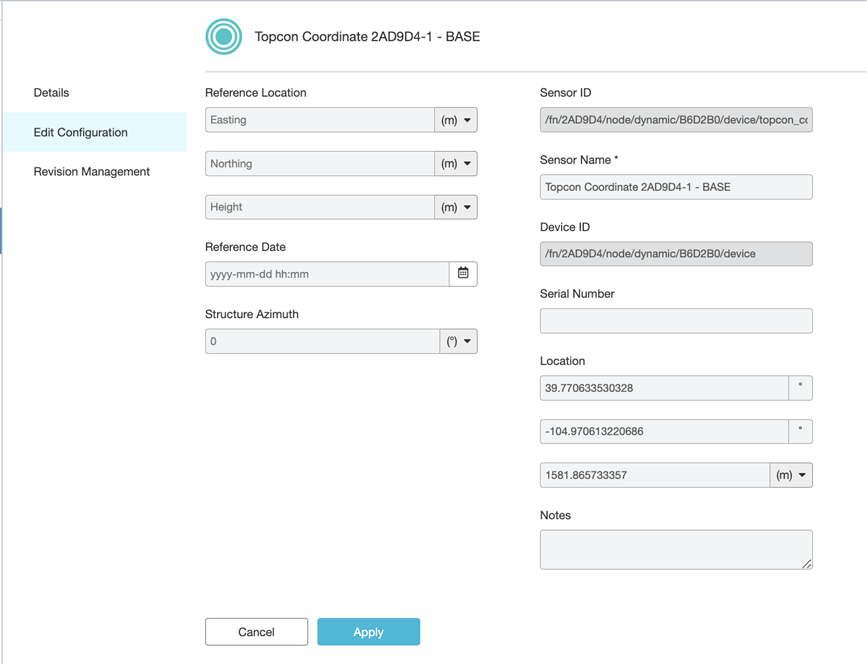Screen dimensions: 867x664
Task: Open the Location elevation unit dropdown
Action: (791, 475)
